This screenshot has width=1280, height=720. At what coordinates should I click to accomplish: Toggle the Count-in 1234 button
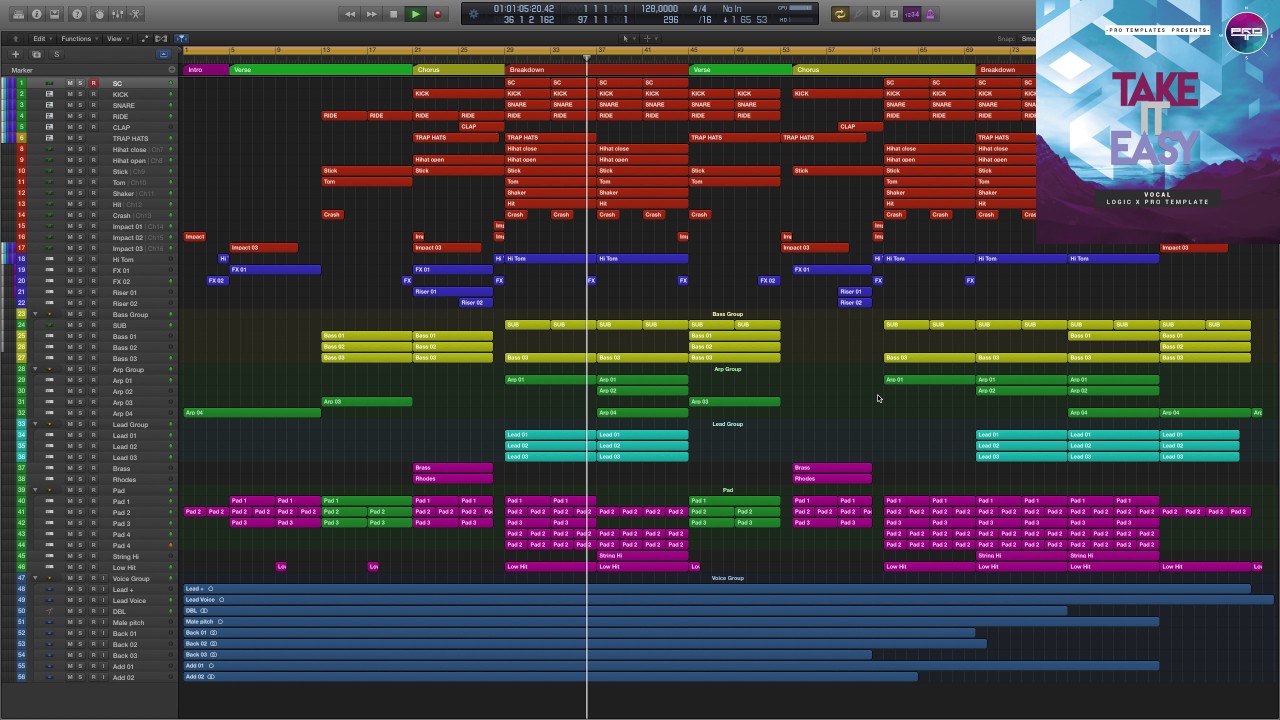[x=912, y=14]
